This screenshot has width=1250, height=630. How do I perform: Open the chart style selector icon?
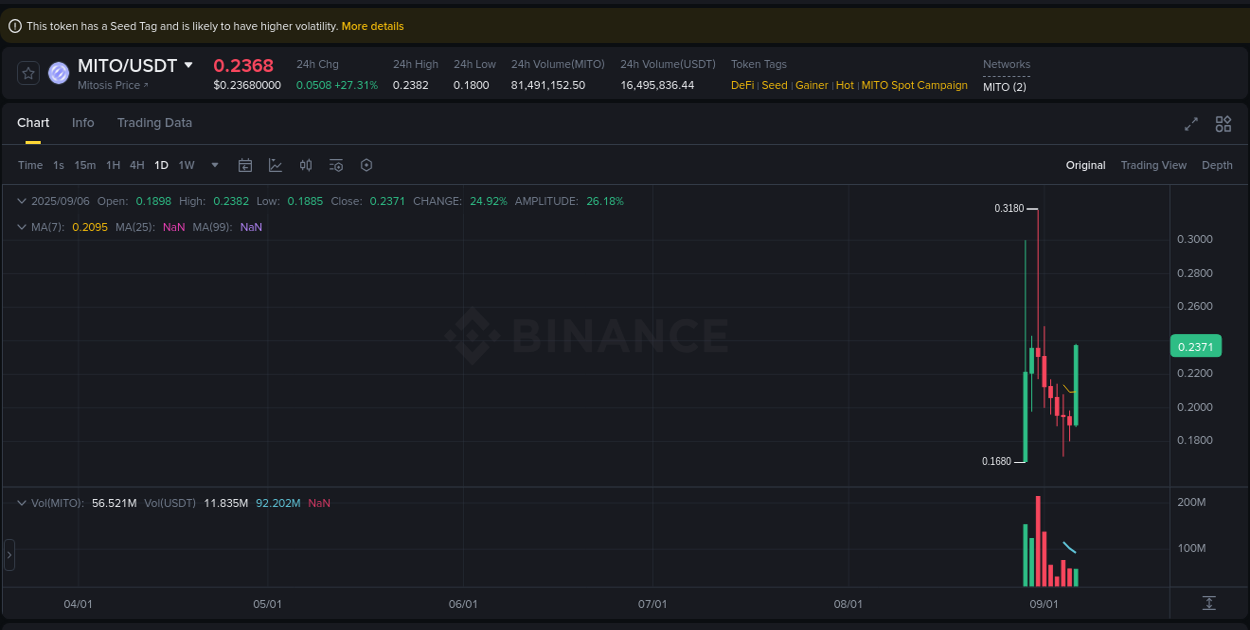tap(275, 165)
